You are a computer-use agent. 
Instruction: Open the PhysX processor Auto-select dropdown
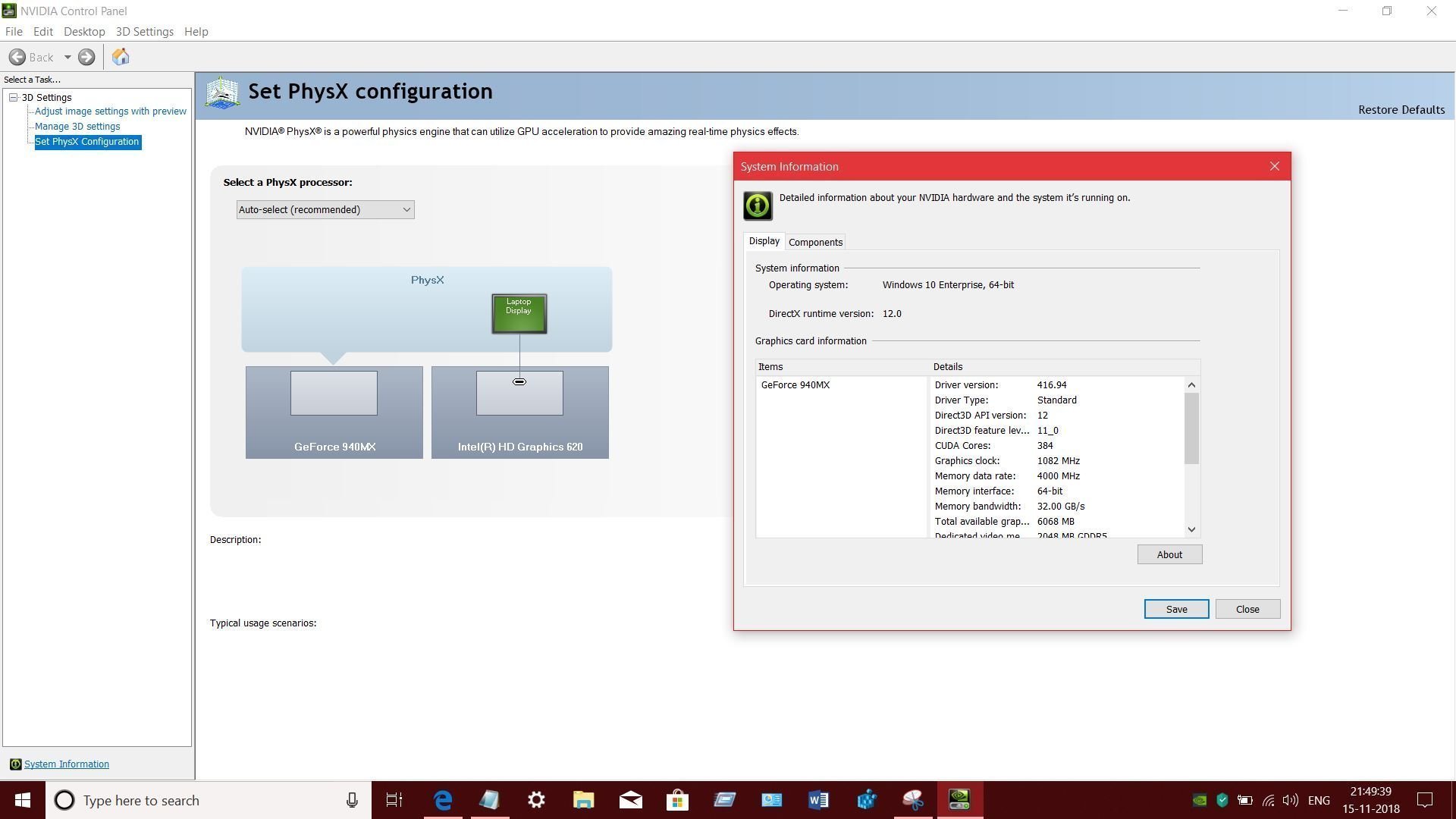[325, 210]
